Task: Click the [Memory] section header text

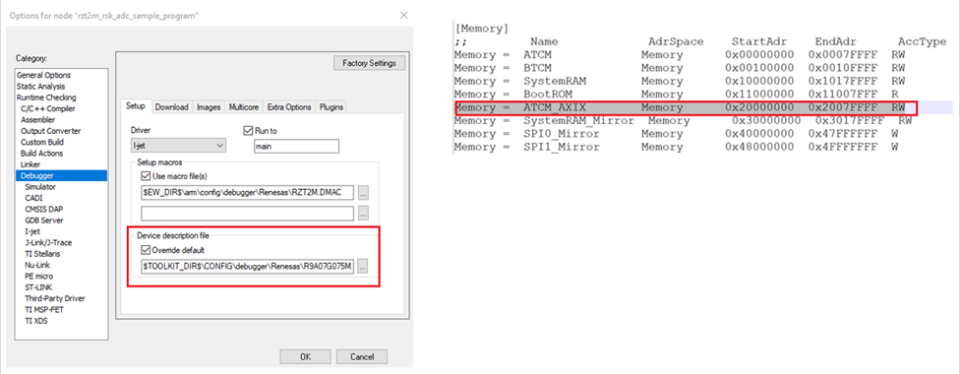Action: click(482, 29)
